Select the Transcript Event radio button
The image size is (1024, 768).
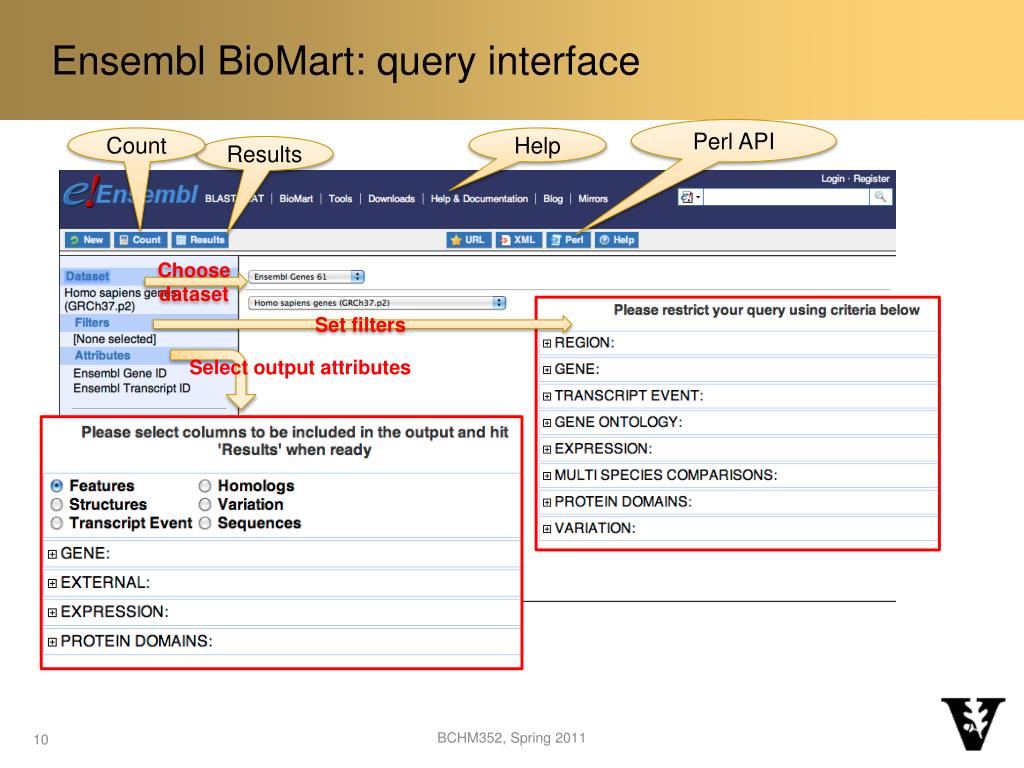tap(57, 523)
